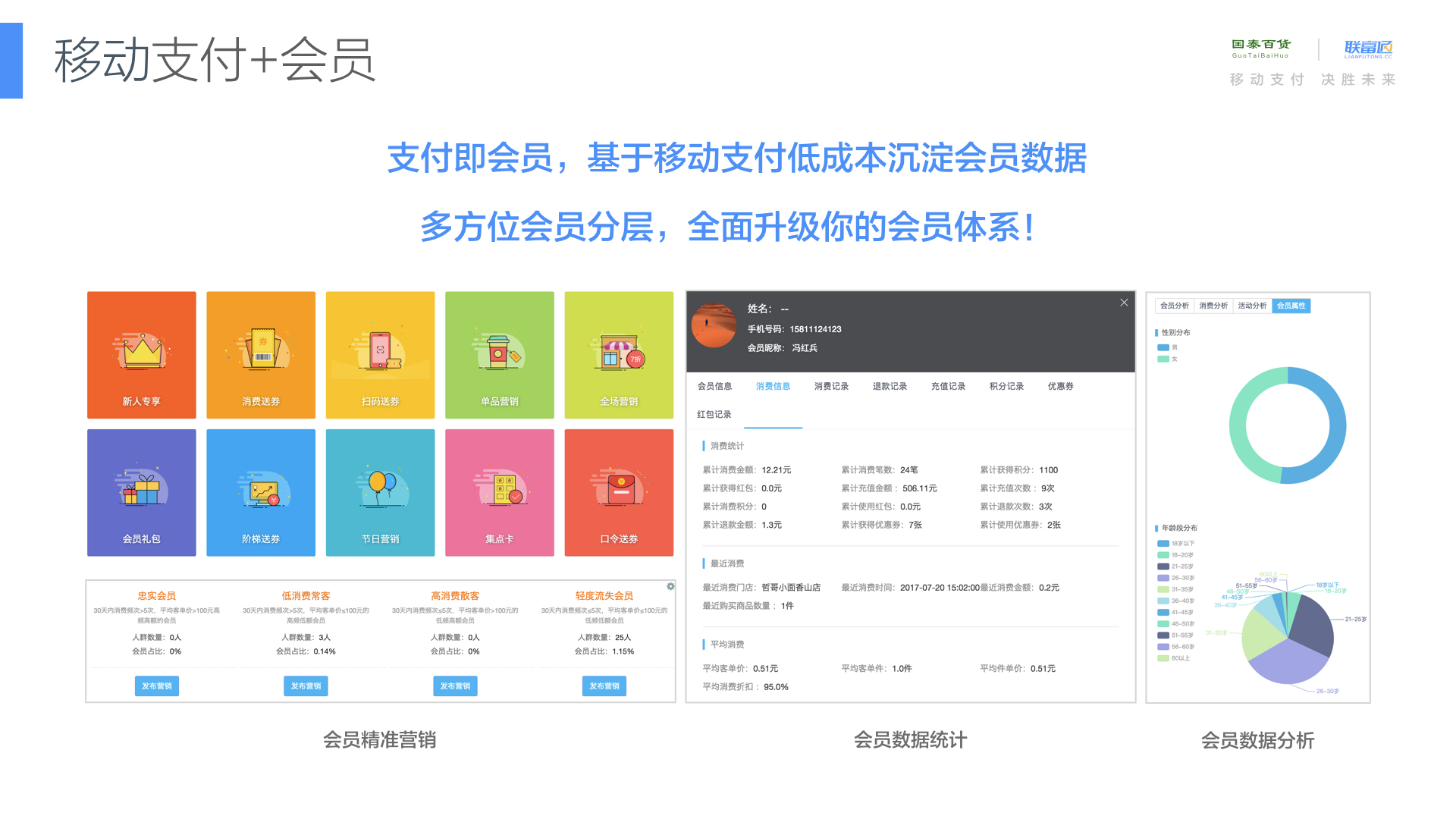
Task: Select the 阶梯送券 chart card
Action: (261, 493)
